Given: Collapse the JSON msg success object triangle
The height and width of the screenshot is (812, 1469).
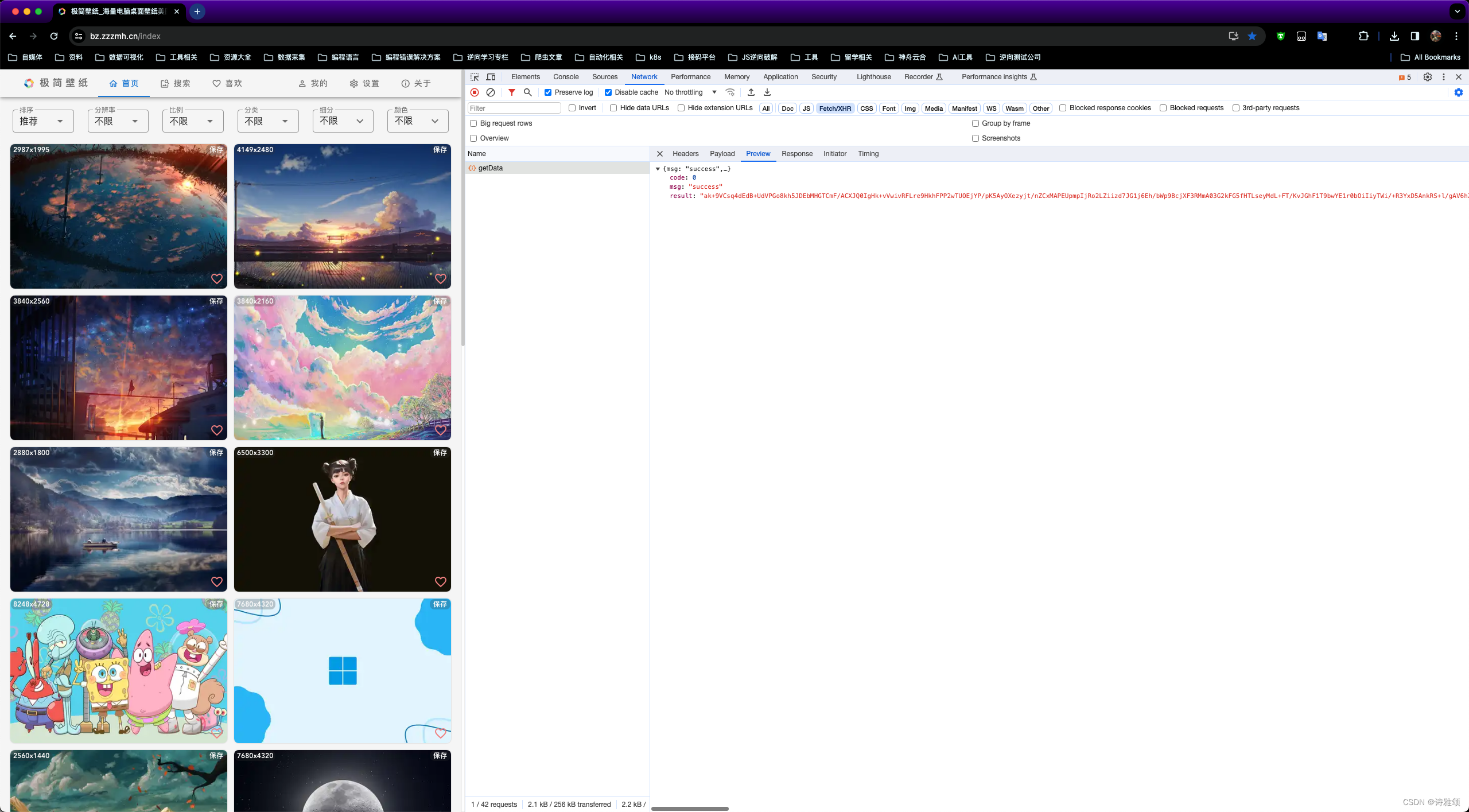Looking at the screenshot, I should pos(658,169).
